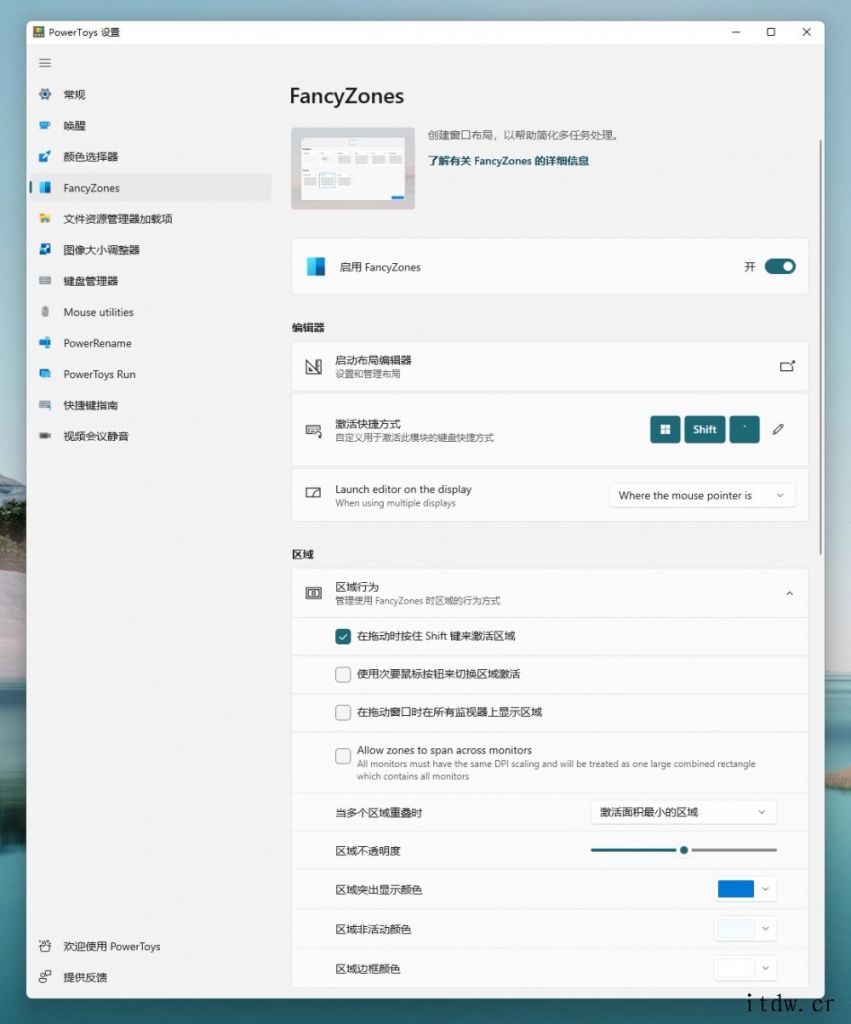Open 了解有关 FancyZones 的详细信息 link
This screenshot has width=851, height=1024.
(508, 161)
